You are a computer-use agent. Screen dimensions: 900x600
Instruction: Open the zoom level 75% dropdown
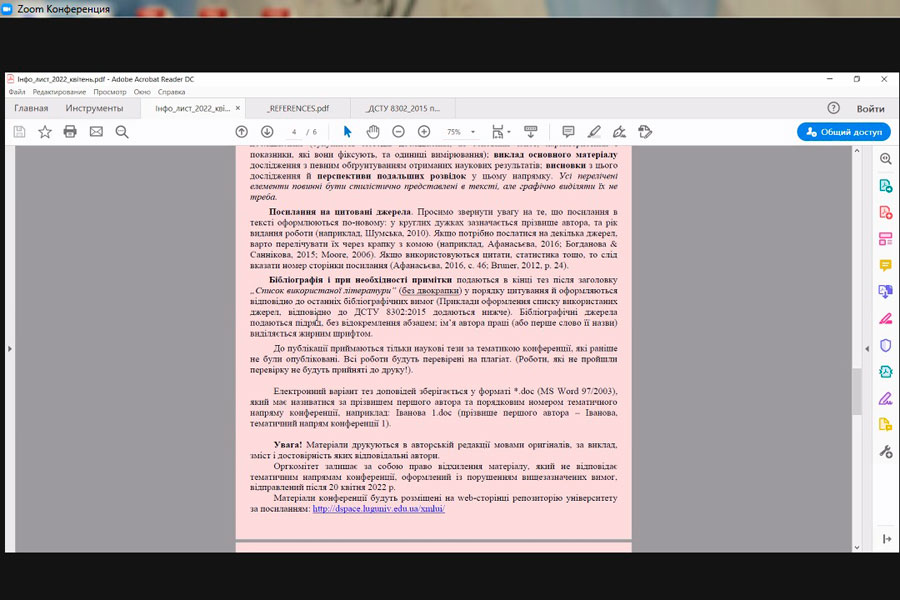459,132
